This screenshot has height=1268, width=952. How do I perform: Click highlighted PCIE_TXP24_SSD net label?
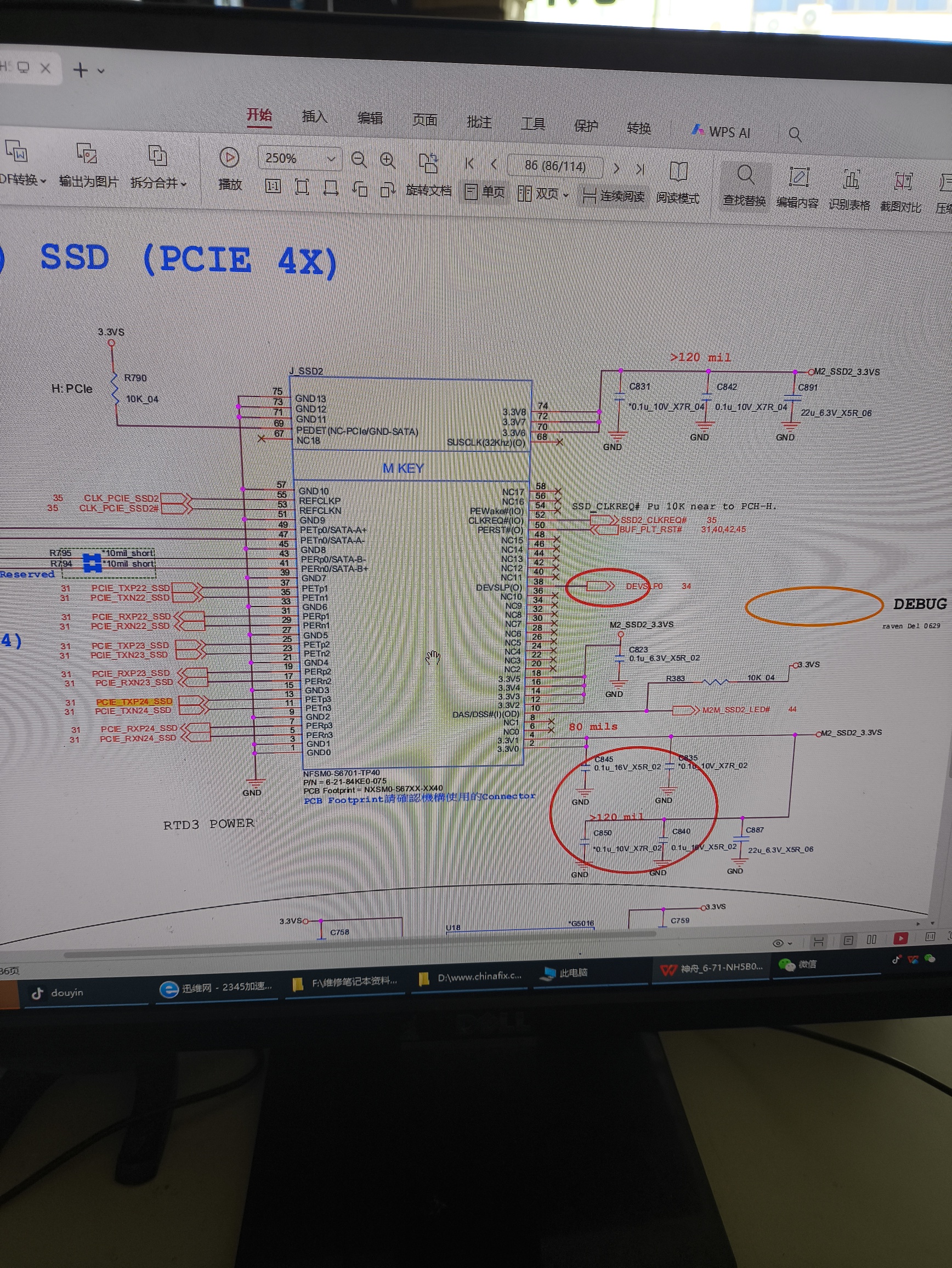click(134, 701)
